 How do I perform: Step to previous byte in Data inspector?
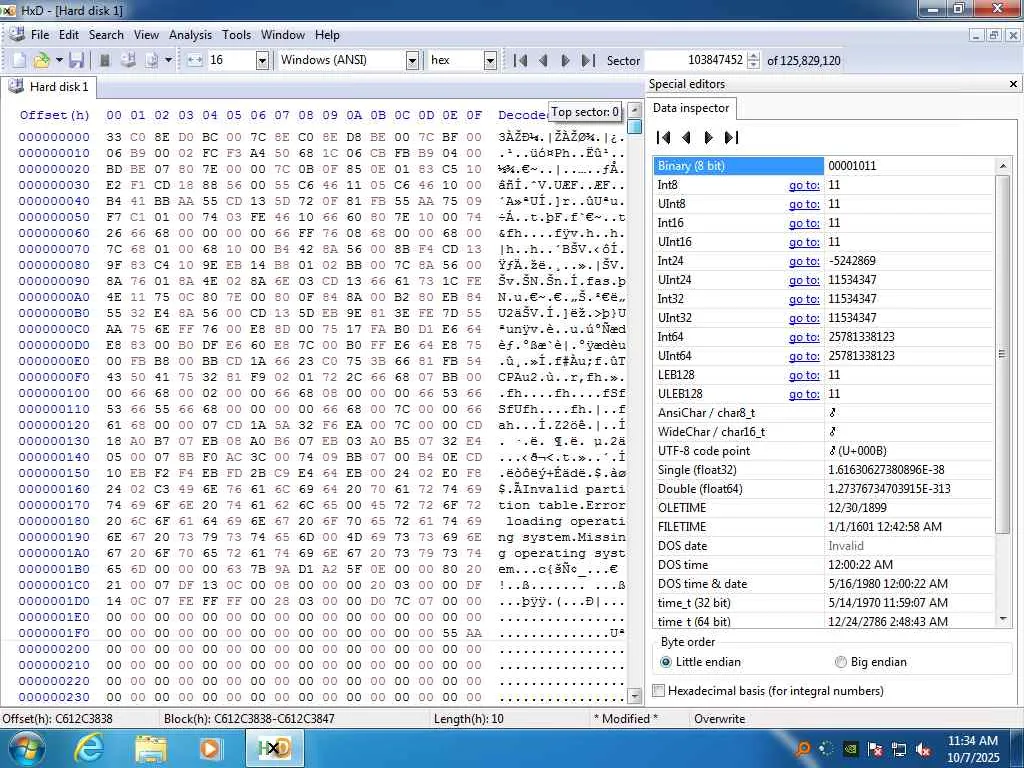click(x=686, y=137)
